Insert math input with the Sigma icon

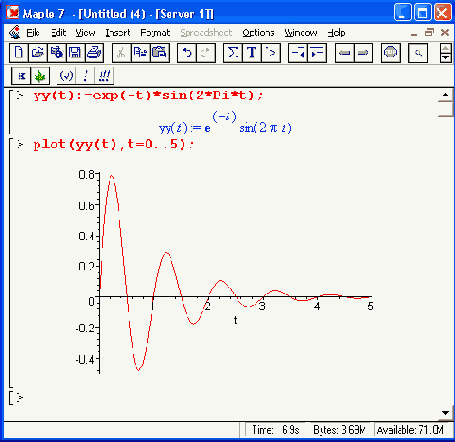233,53
